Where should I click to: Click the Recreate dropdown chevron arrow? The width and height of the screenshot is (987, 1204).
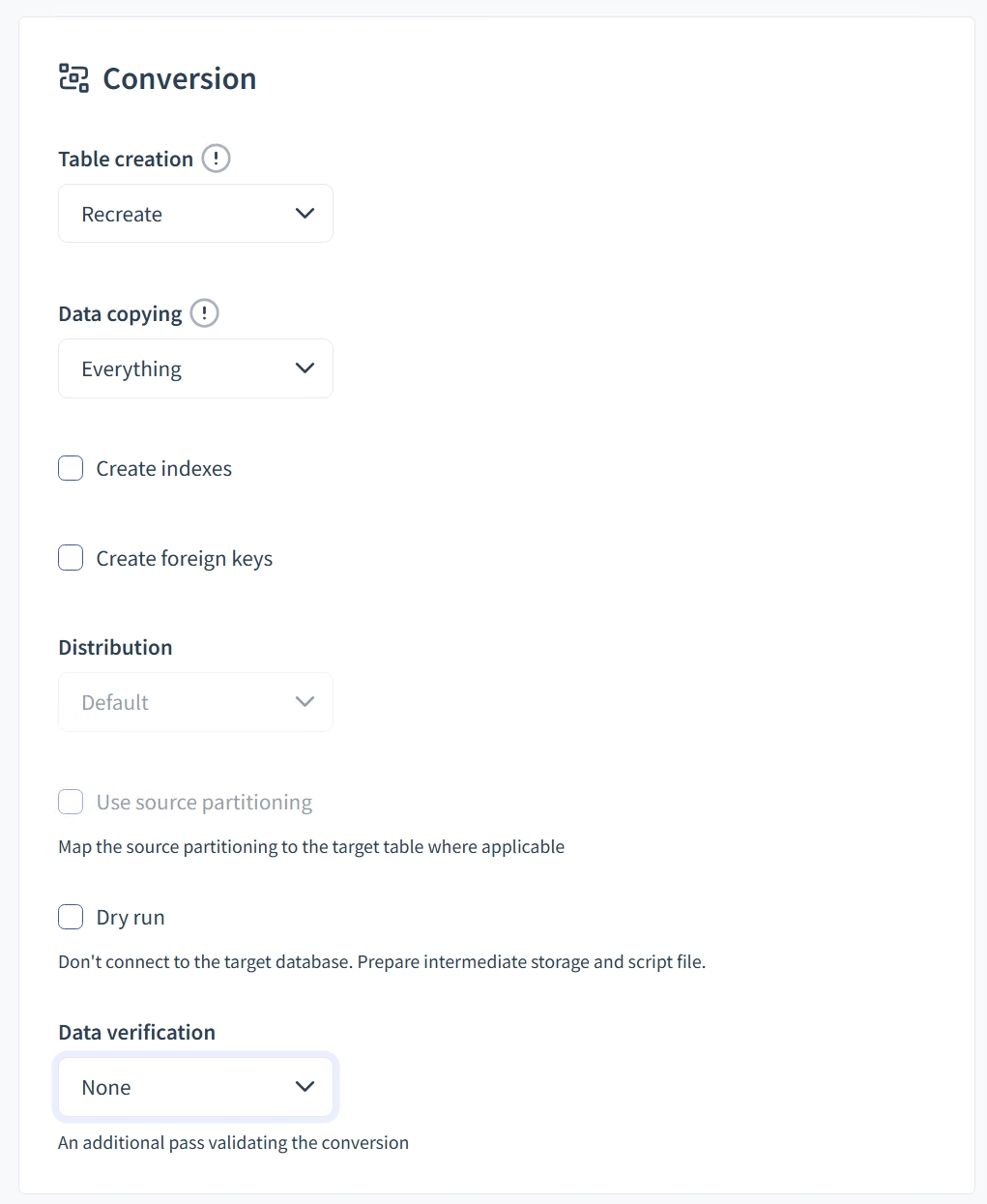[x=305, y=214]
